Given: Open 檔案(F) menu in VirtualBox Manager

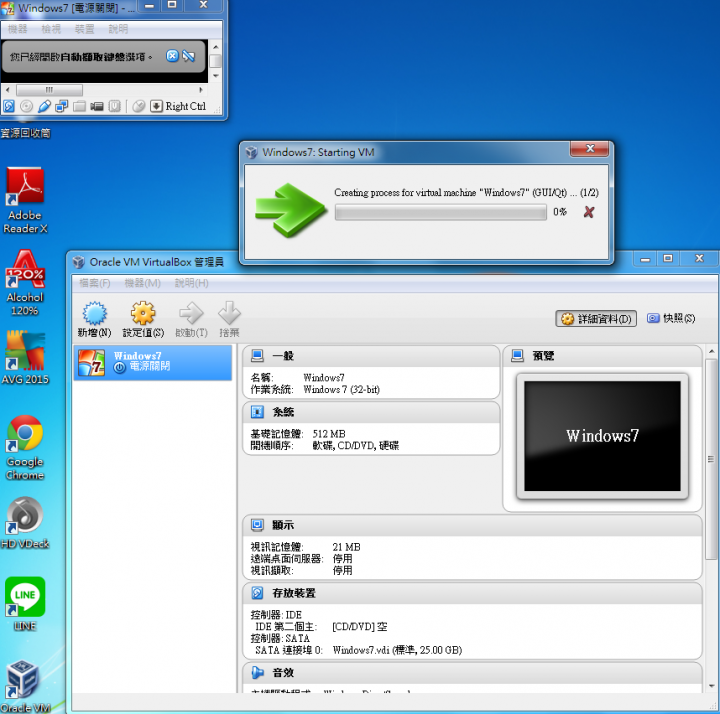Looking at the screenshot, I should click(x=95, y=283).
